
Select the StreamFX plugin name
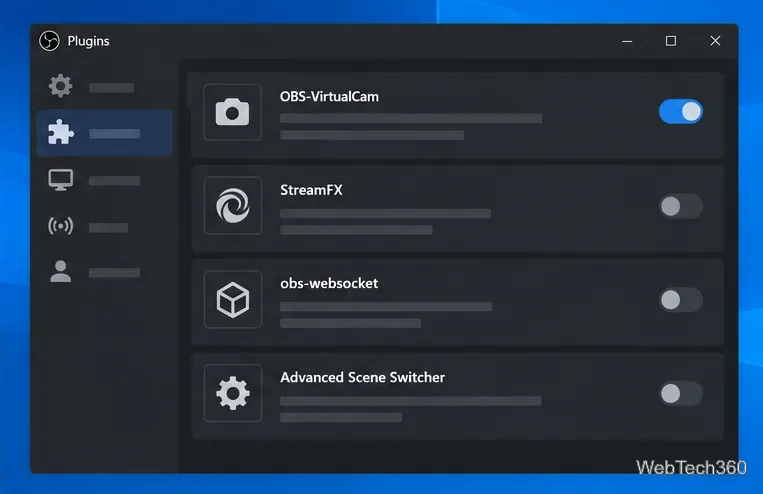[x=311, y=190]
